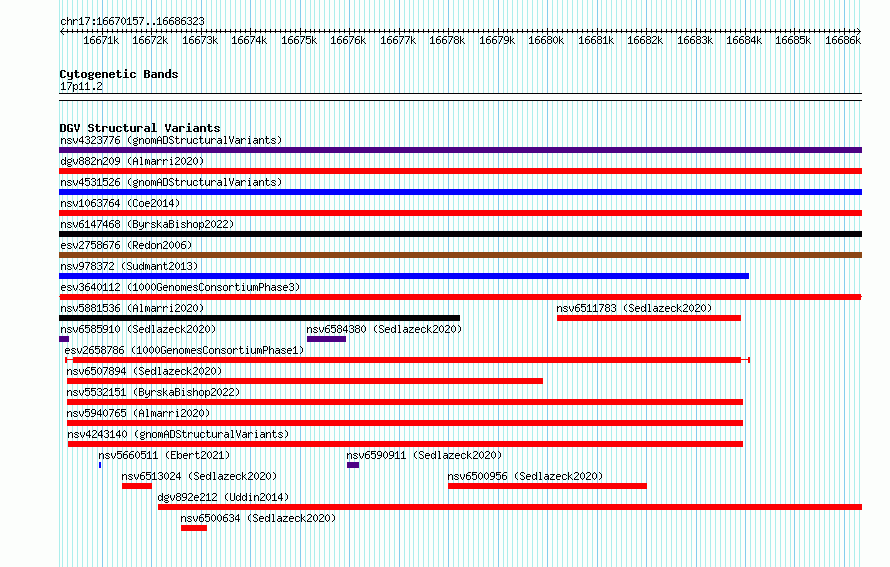
Task: Select the blue nsv4531526 variant bar
Action: (x=460, y=192)
